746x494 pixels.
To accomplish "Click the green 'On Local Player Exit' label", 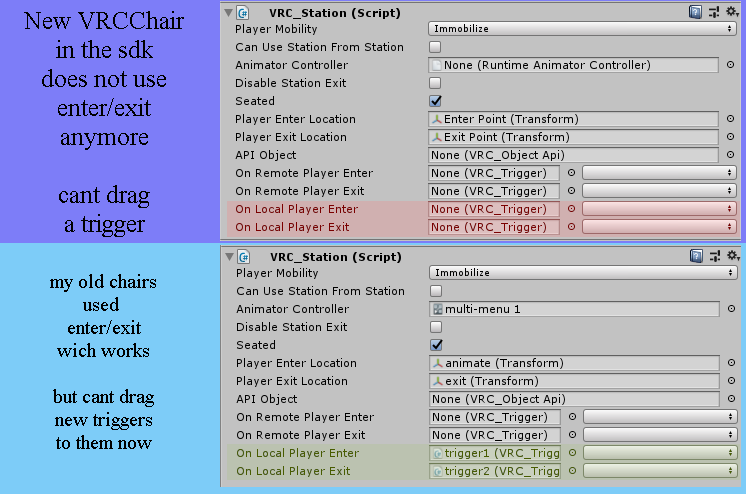I will (x=293, y=472).
